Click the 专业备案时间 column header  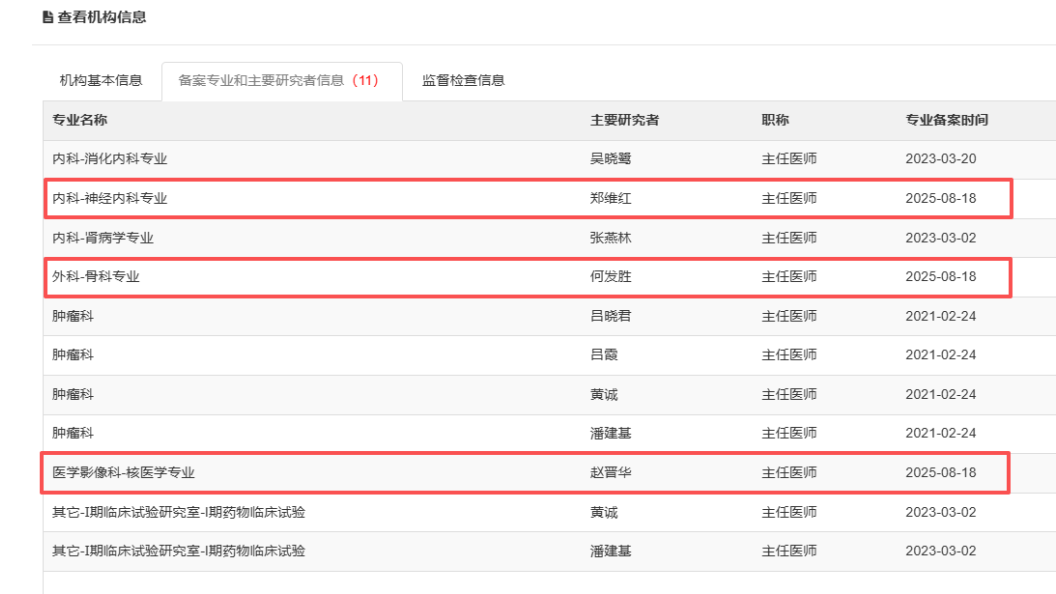(x=946, y=120)
